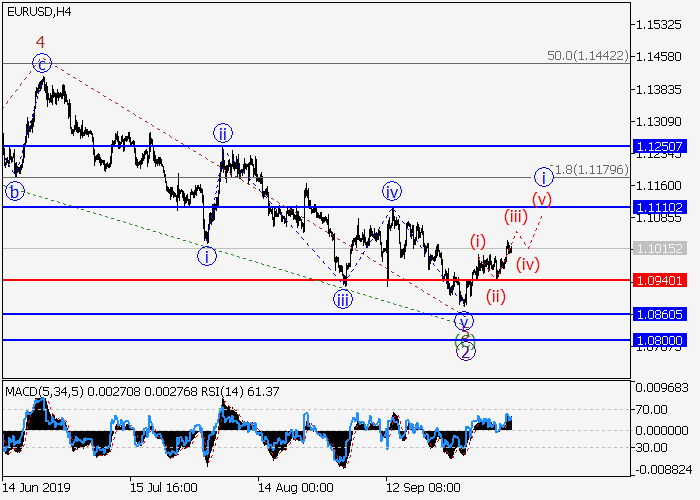Select the 1.12507 blue price level tag
This screenshot has height=500, width=700.
click(x=659, y=146)
